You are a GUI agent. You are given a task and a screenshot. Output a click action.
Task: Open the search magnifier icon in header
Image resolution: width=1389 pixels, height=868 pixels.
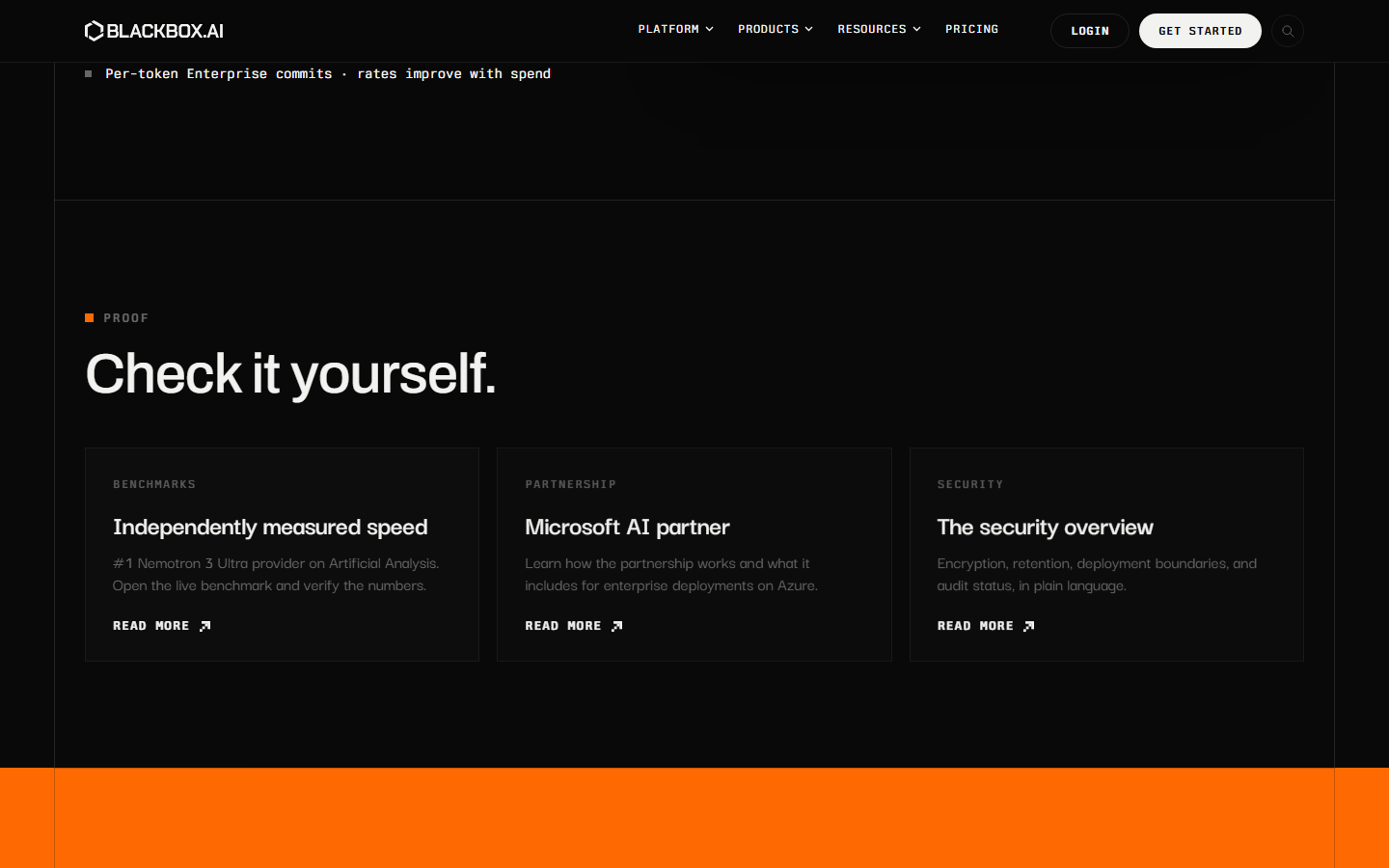point(1288,31)
